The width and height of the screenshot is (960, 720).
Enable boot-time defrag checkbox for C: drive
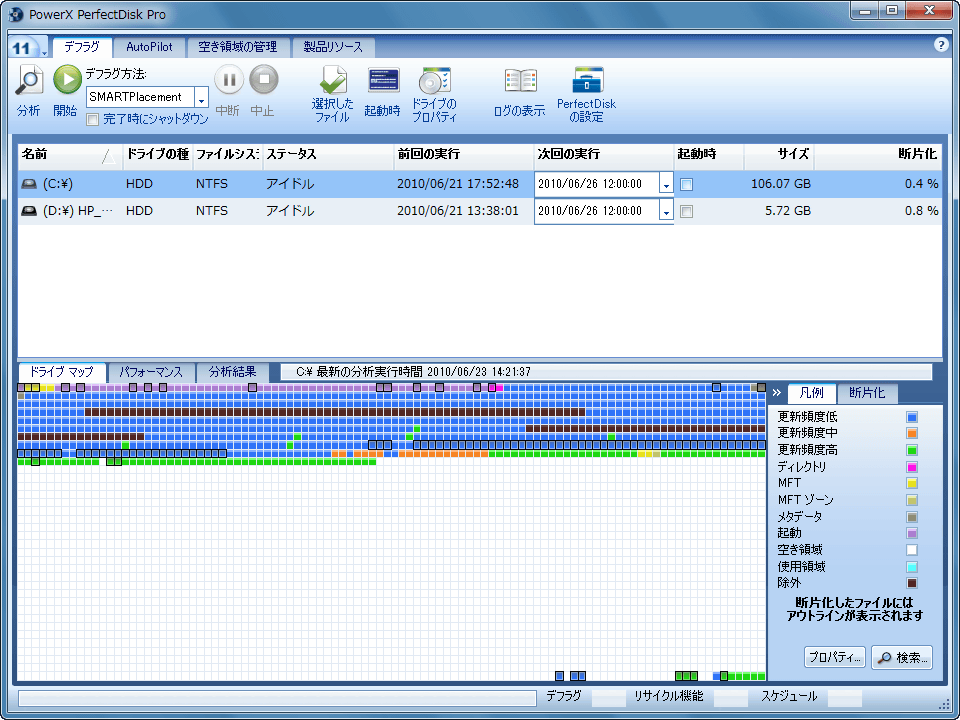tap(687, 184)
